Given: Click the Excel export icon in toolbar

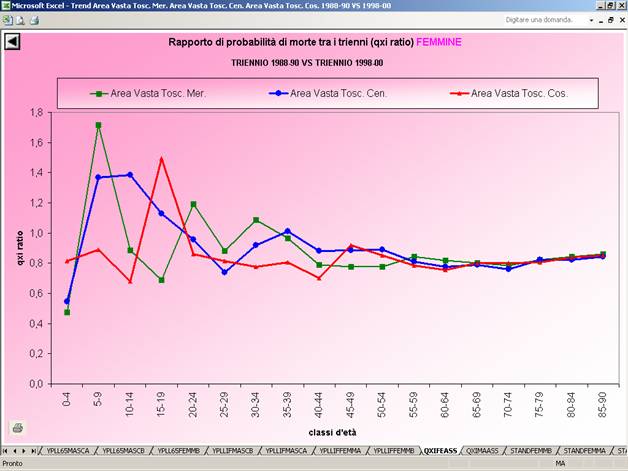Looking at the screenshot, I should click(7, 20).
